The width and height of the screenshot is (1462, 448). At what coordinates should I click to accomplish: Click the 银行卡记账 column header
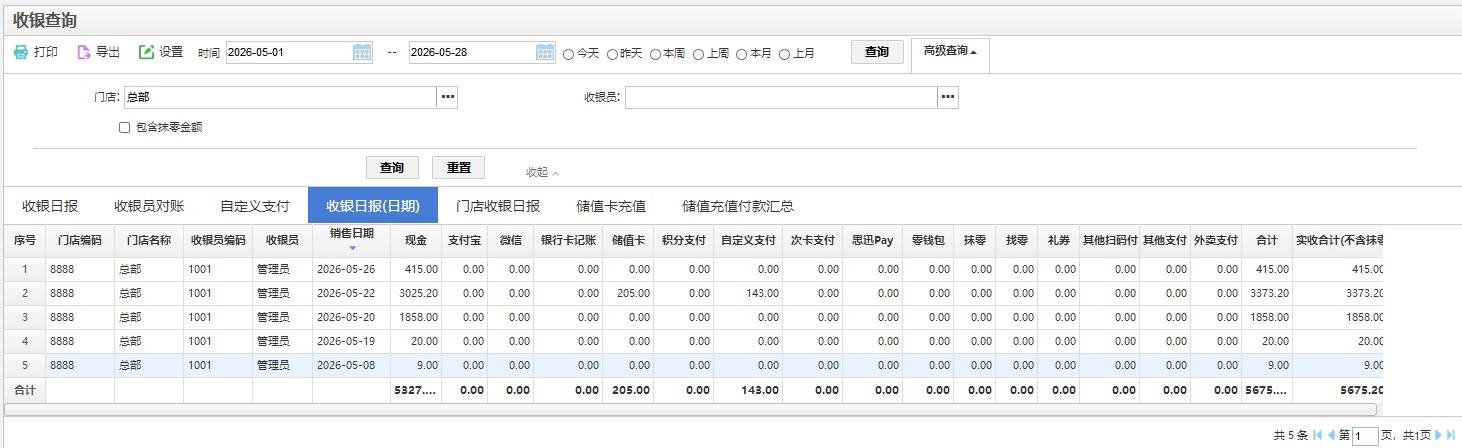[x=568, y=240]
